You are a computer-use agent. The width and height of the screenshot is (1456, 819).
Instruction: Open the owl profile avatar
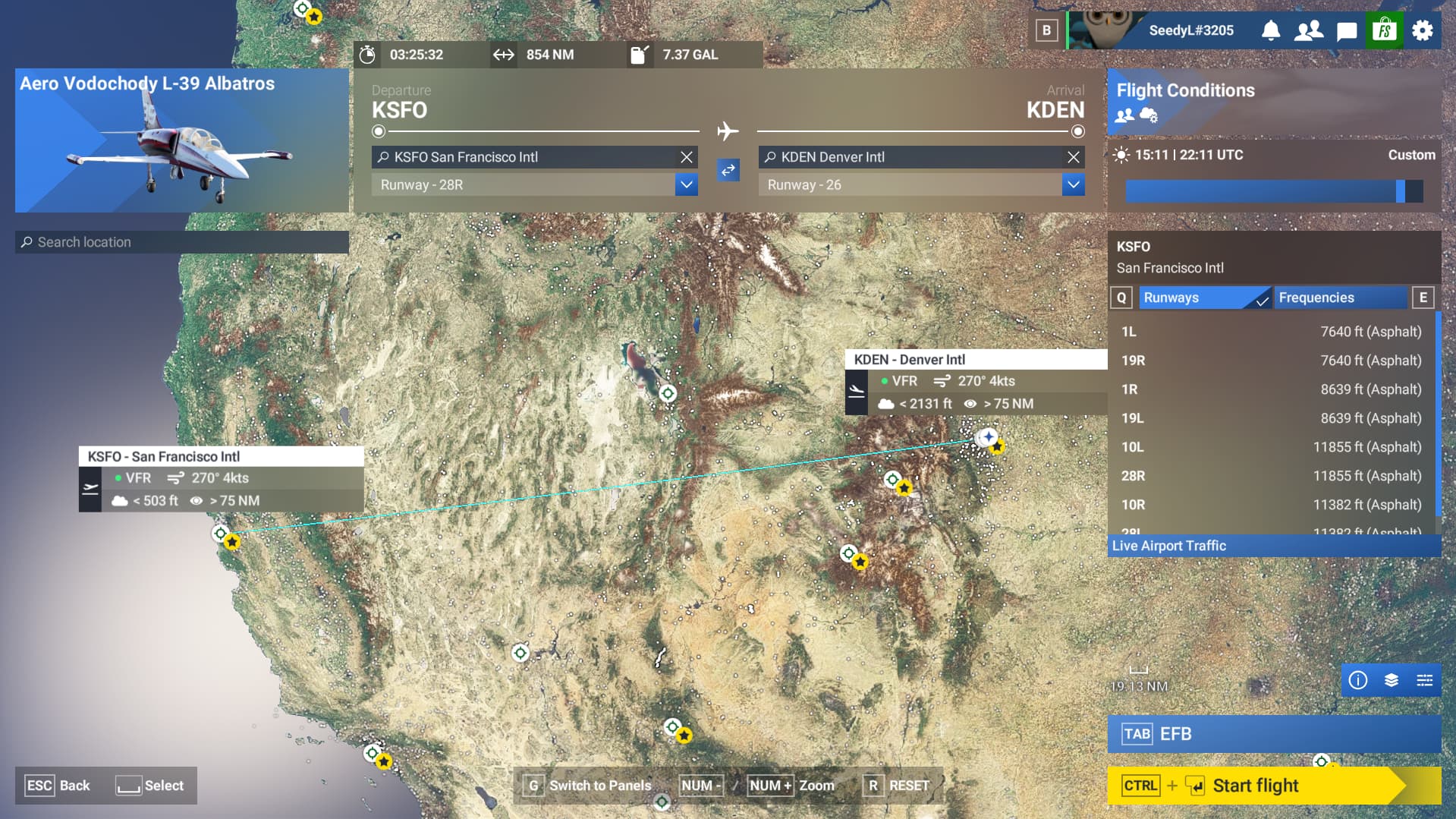1106,30
